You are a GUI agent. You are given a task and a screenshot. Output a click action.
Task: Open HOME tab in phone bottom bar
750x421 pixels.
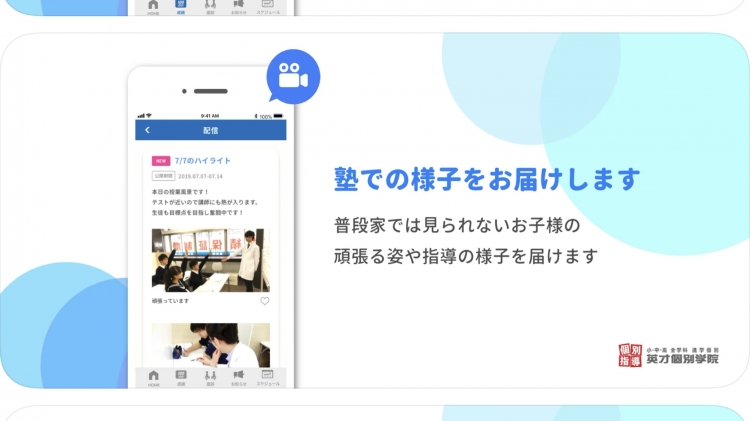tap(153, 377)
